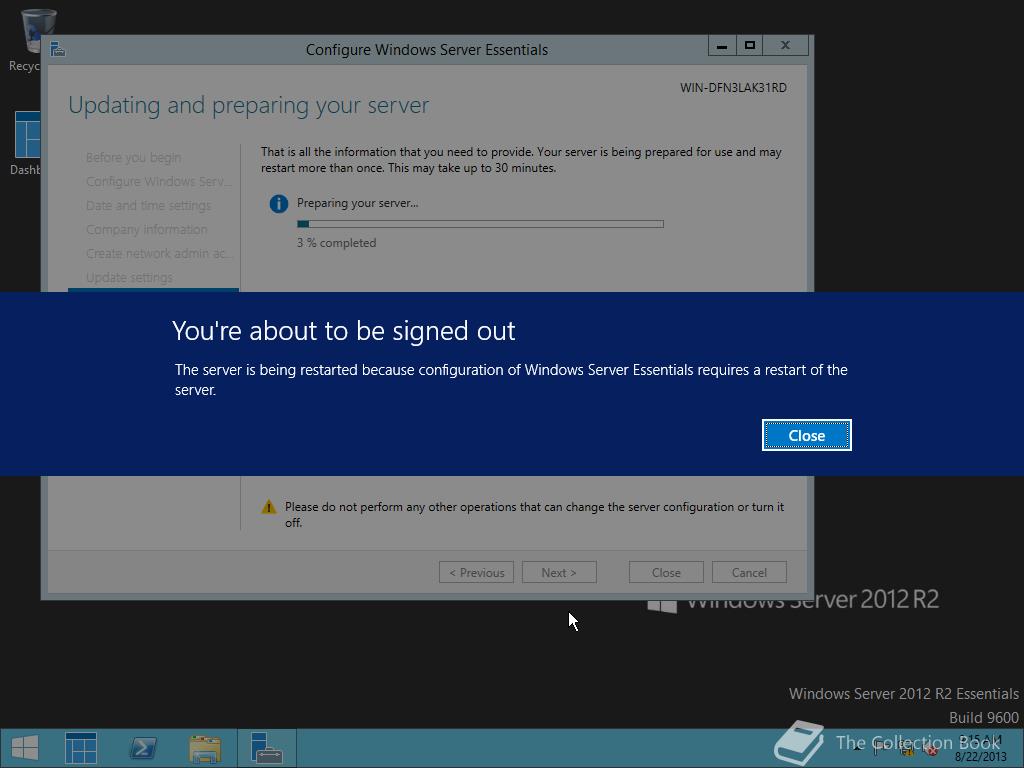Image resolution: width=1024 pixels, height=768 pixels.
Task: Select the Configure Essentials wizard taskbar icon
Action: point(266,748)
